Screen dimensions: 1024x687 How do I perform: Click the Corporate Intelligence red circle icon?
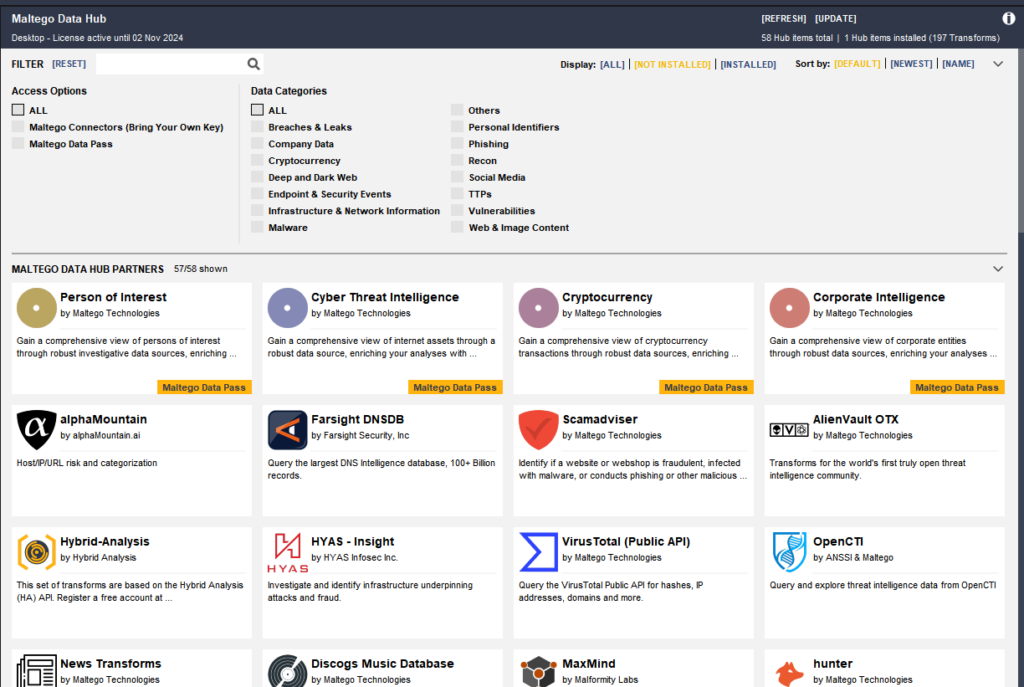pyautogui.click(x=789, y=308)
